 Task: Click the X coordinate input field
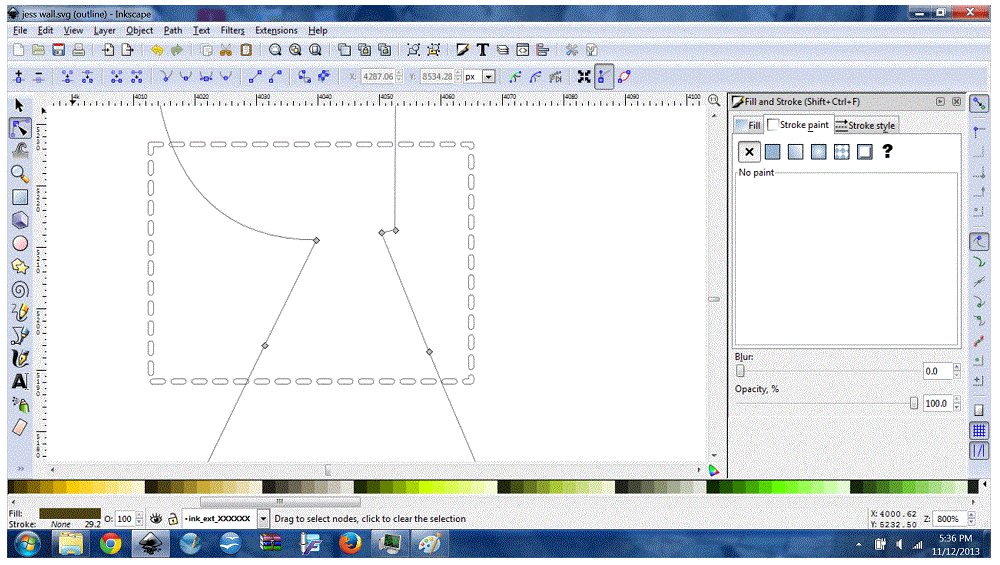pos(378,77)
